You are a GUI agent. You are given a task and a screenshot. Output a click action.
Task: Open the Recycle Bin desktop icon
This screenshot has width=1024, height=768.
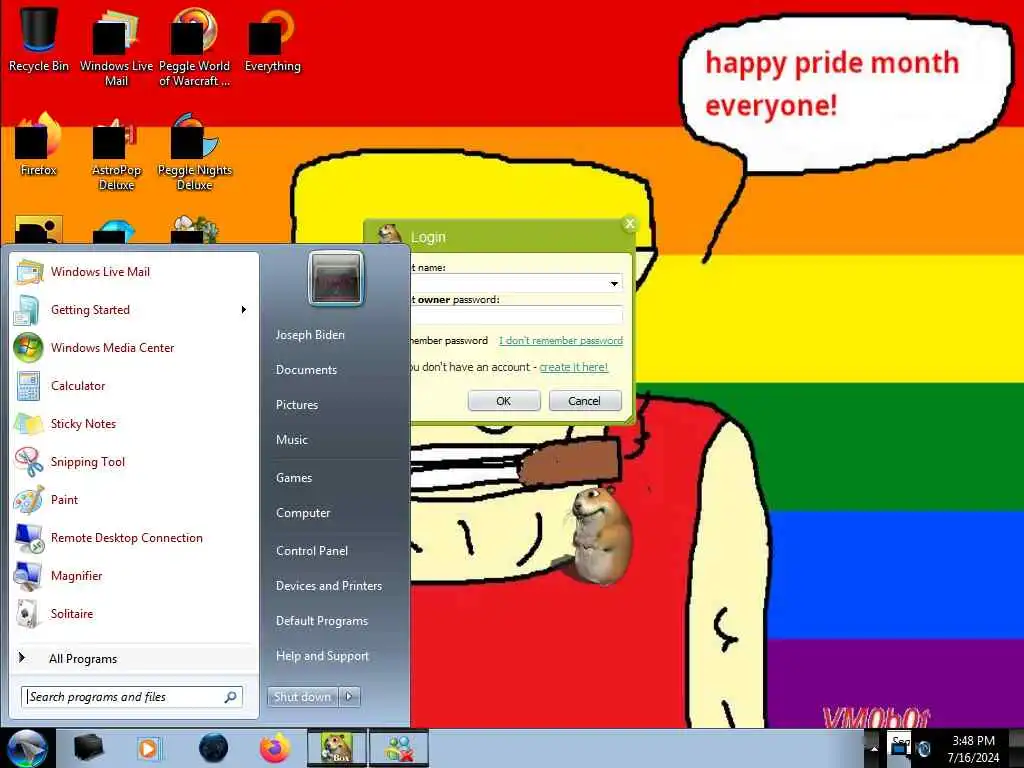(39, 39)
